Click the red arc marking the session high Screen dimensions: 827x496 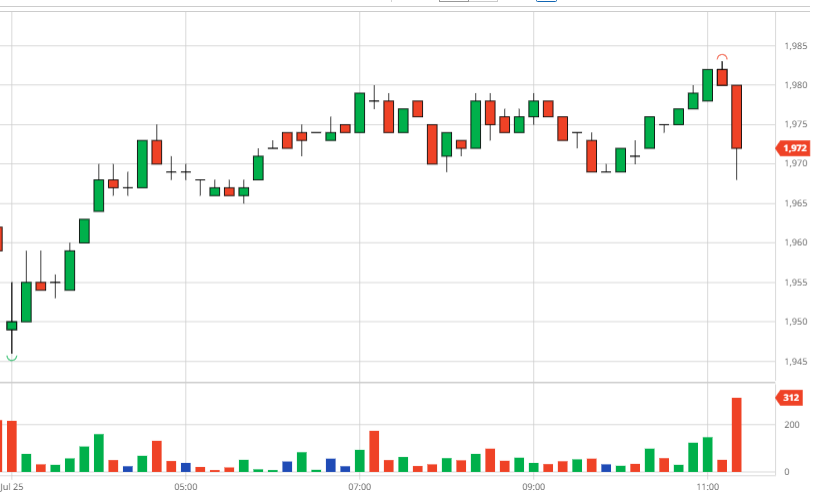pyautogui.click(x=722, y=57)
